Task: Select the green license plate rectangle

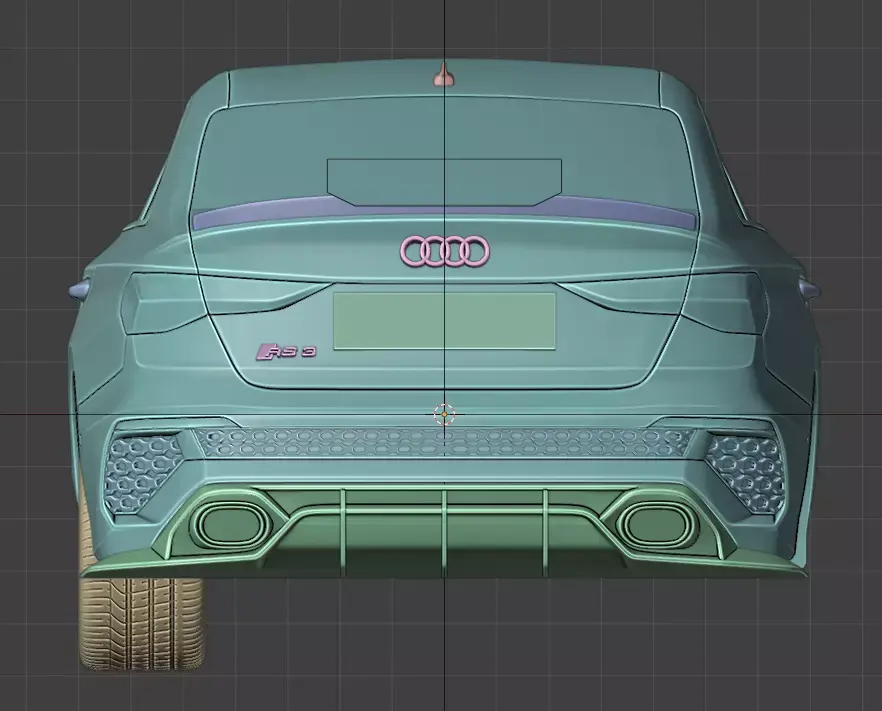Action: tap(444, 321)
